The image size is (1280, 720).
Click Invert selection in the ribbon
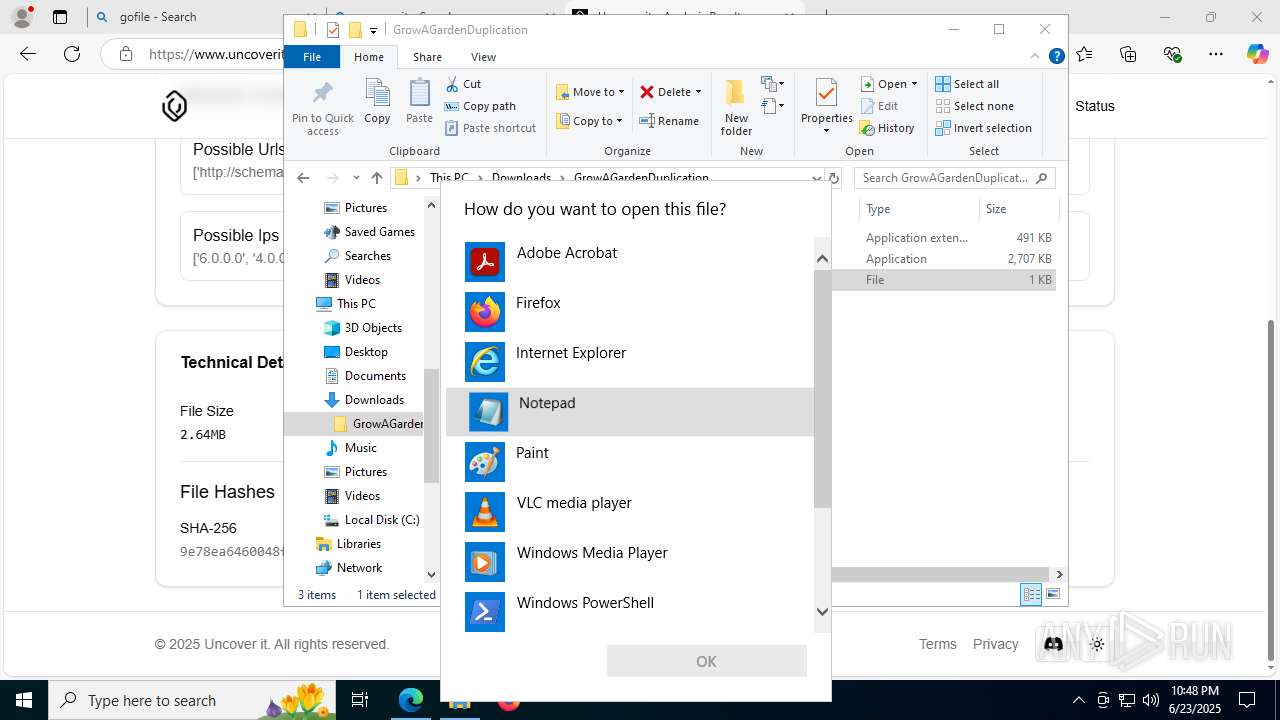point(984,128)
